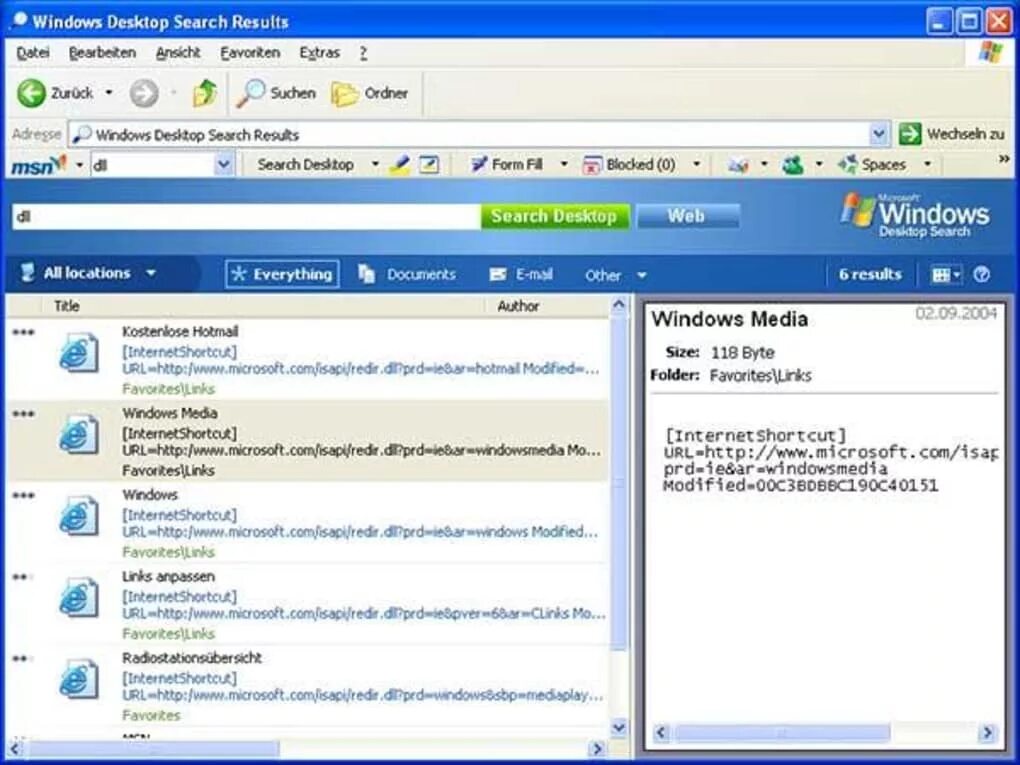Change results view with the grid icon
The width and height of the screenshot is (1020, 765).
pyautogui.click(x=941, y=273)
